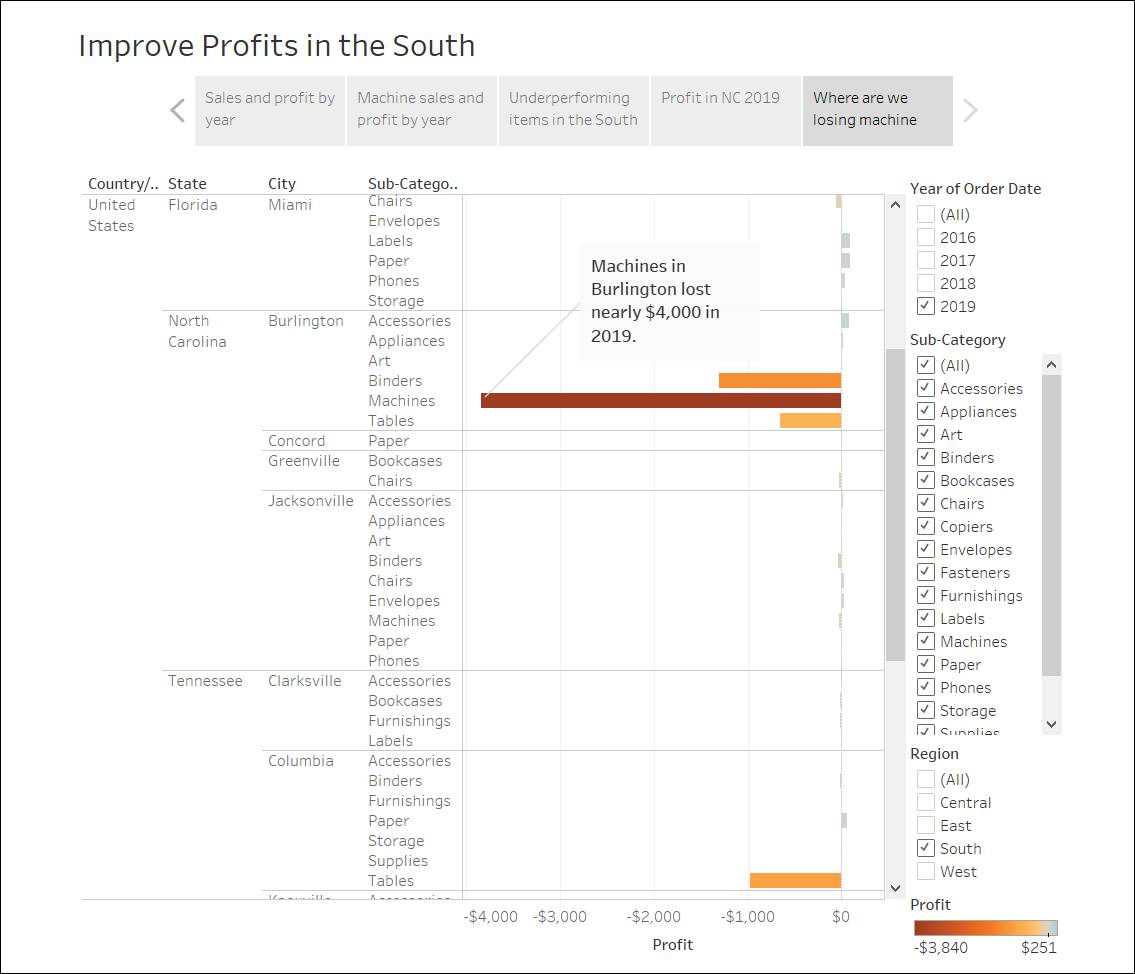Click the up arrow in the Sub-Category filter scrollbar

(x=1049, y=364)
